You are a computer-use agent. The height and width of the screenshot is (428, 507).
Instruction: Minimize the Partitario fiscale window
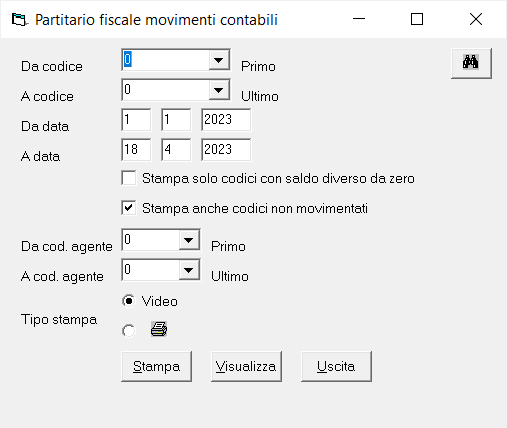coord(359,19)
